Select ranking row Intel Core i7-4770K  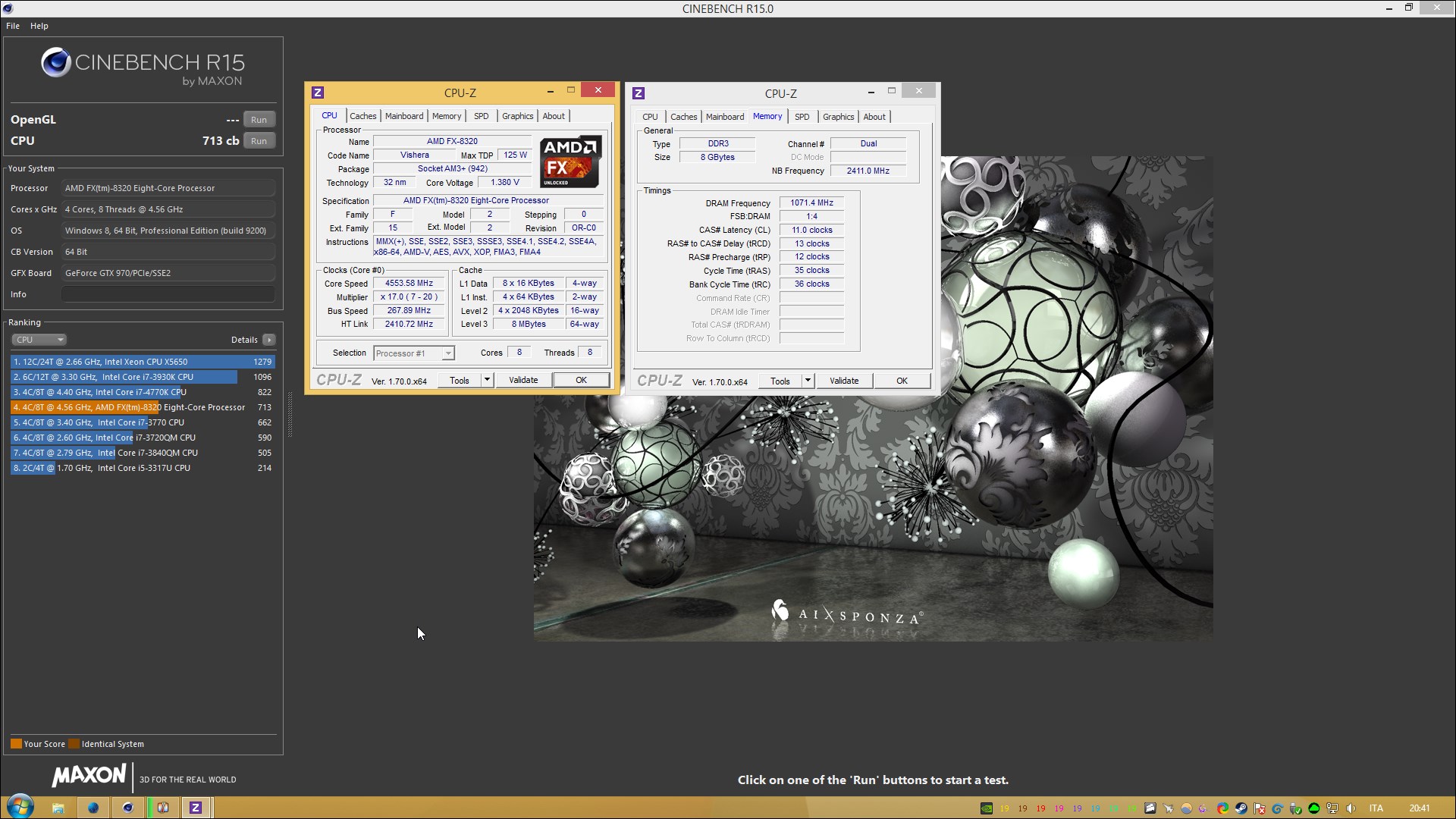143,392
